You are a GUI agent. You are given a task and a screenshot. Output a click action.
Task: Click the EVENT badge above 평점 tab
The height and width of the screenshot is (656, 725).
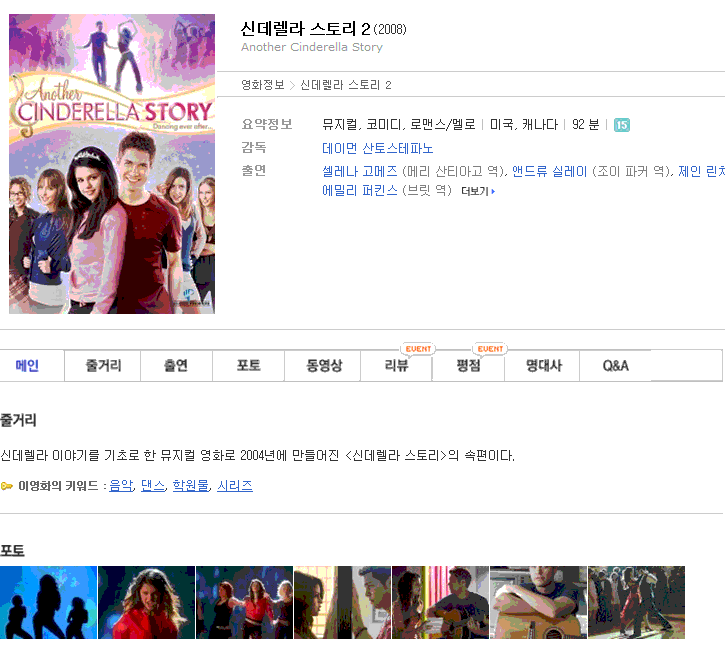(490, 349)
